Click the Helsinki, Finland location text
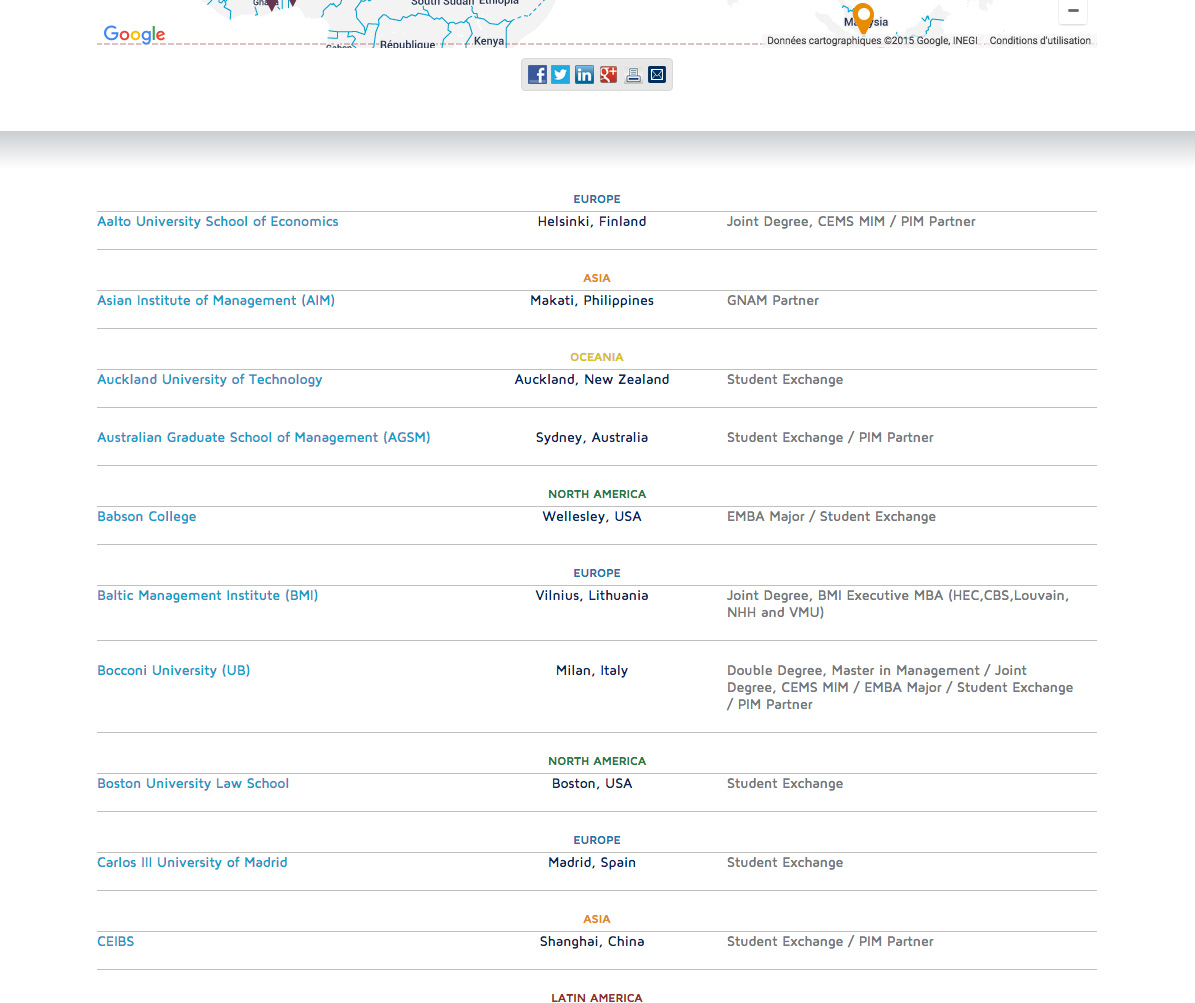Image resolution: width=1195 pixels, height=1003 pixels. coord(592,221)
